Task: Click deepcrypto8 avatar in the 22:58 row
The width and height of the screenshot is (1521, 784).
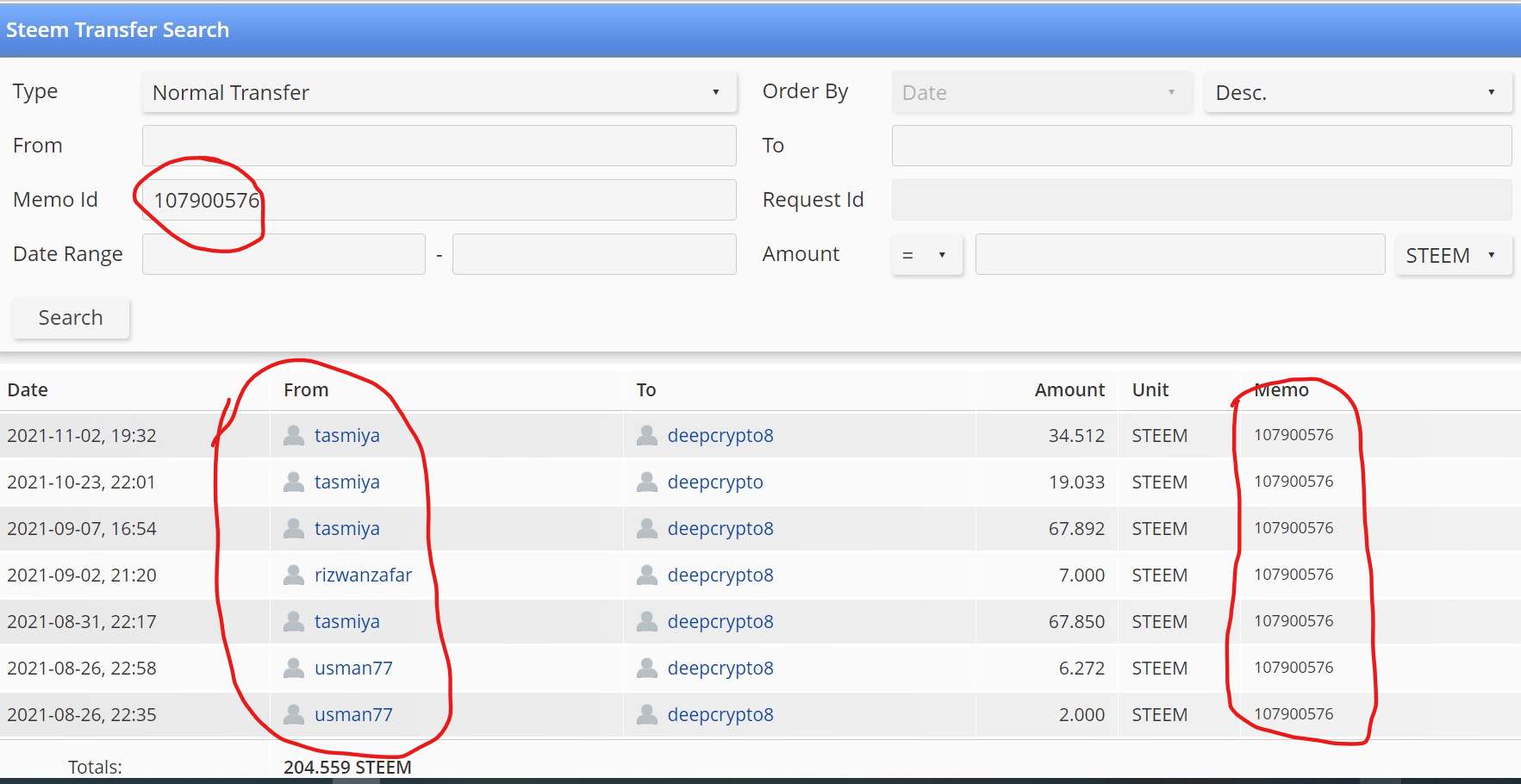Action: click(x=647, y=668)
